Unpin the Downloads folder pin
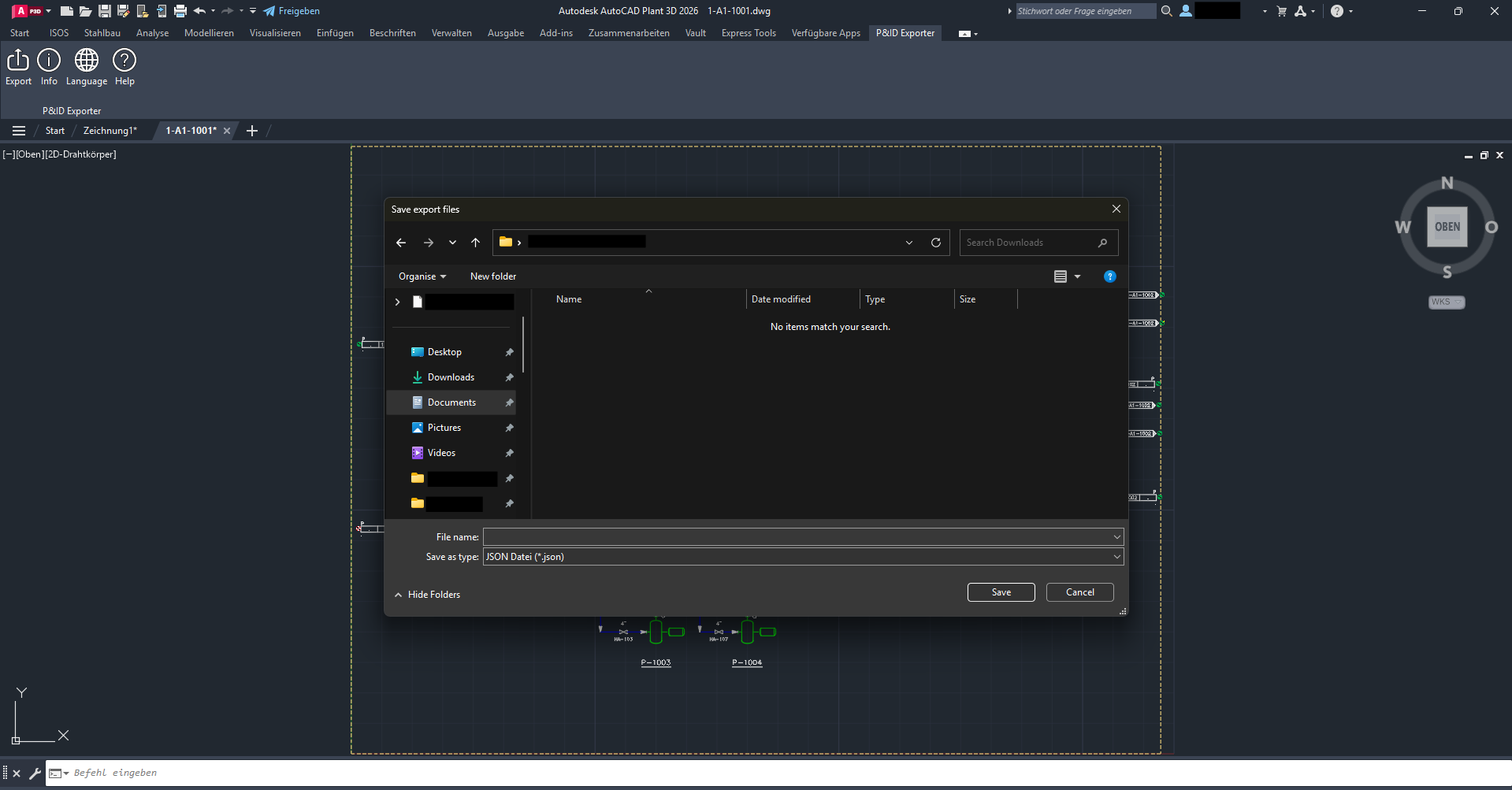This screenshot has width=1512, height=790. click(509, 377)
